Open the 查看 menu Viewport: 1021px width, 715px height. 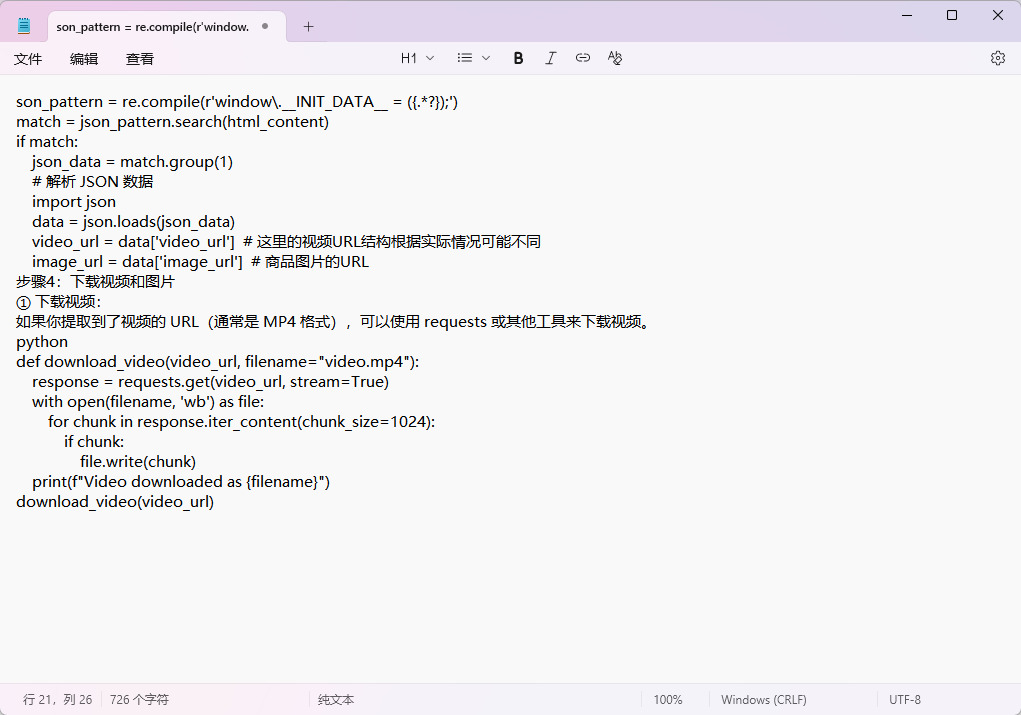pyautogui.click(x=140, y=59)
